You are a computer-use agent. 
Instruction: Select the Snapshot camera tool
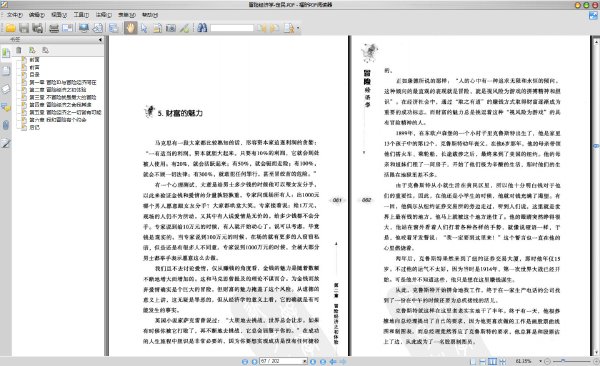[x=171, y=28]
